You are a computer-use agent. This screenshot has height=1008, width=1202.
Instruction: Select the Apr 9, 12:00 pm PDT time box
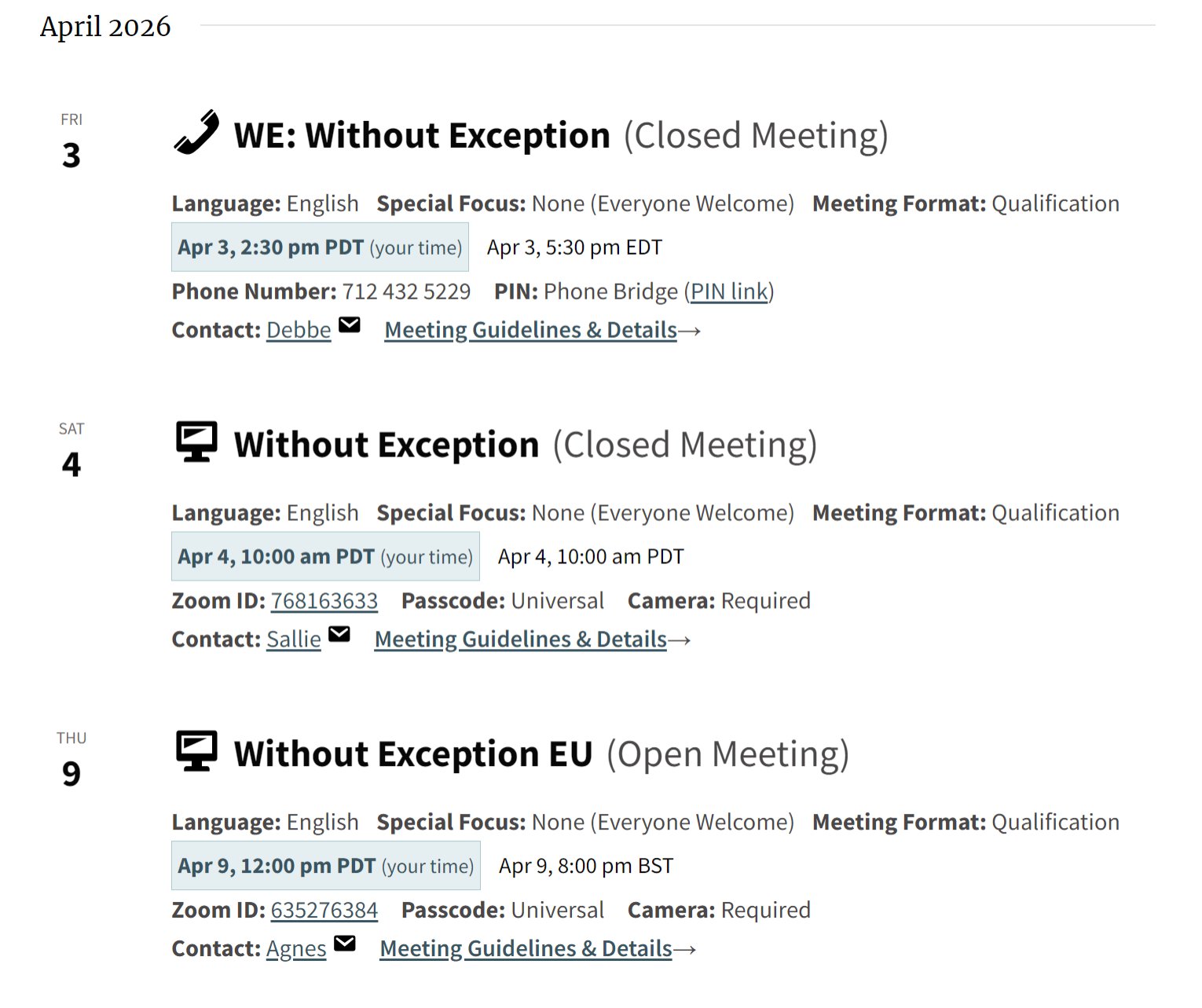324,865
